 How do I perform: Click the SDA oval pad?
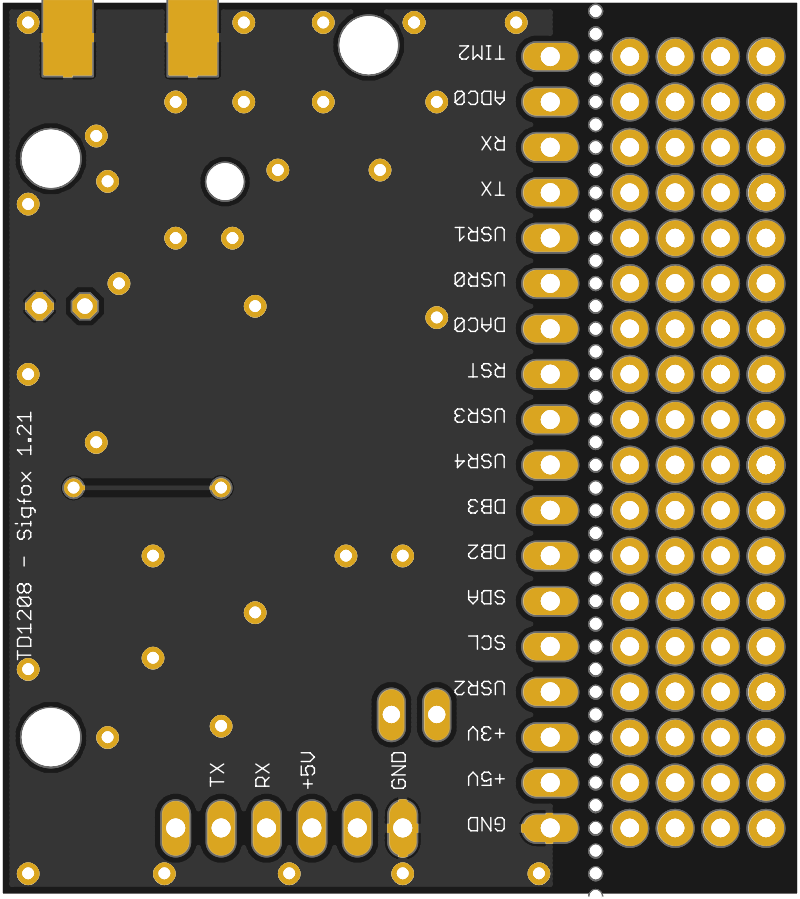(549, 600)
